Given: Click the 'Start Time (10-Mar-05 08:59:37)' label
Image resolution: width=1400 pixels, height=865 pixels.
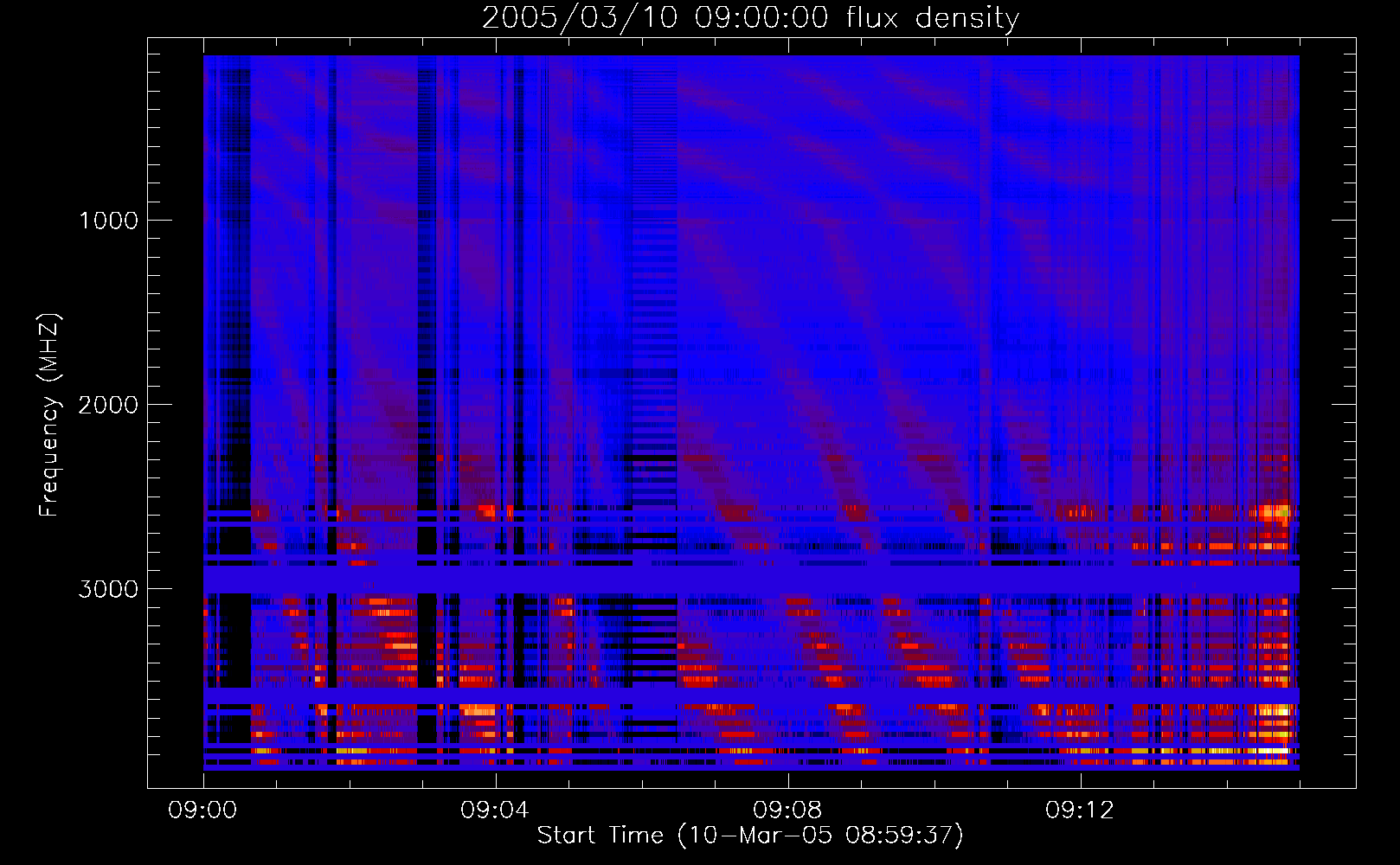Looking at the screenshot, I should coord(750,836).
